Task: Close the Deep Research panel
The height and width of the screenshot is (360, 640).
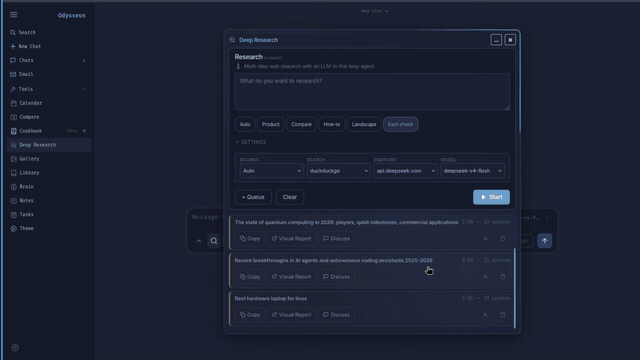Action: [x=510, y=40]
